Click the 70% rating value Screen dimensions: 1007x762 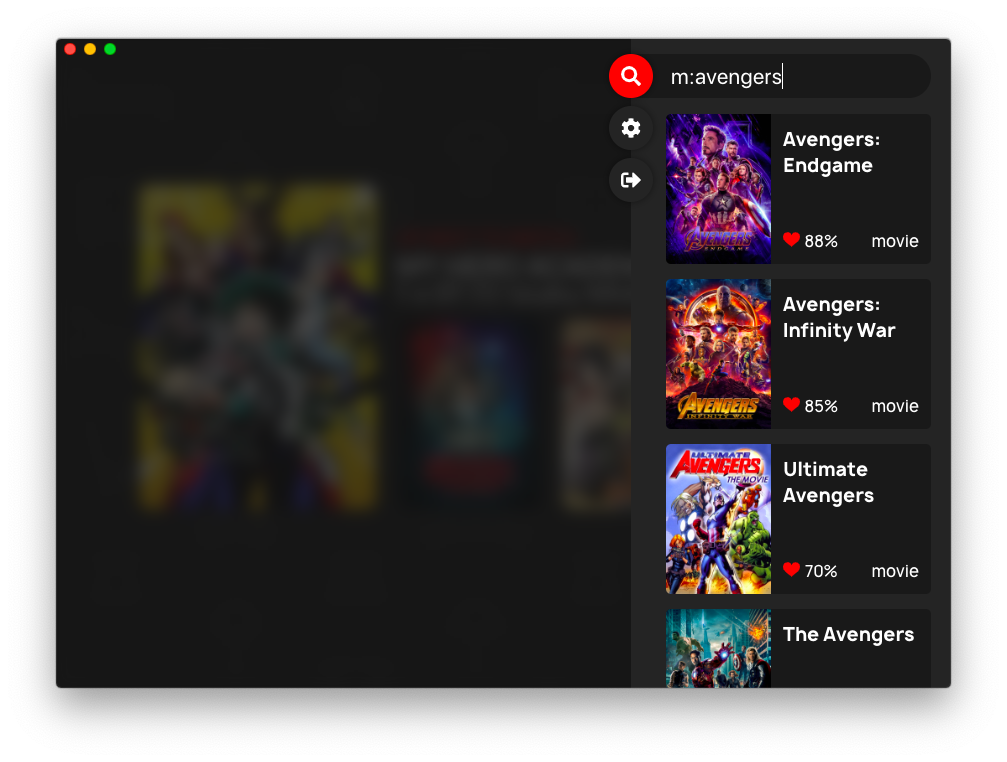point(821,571)
